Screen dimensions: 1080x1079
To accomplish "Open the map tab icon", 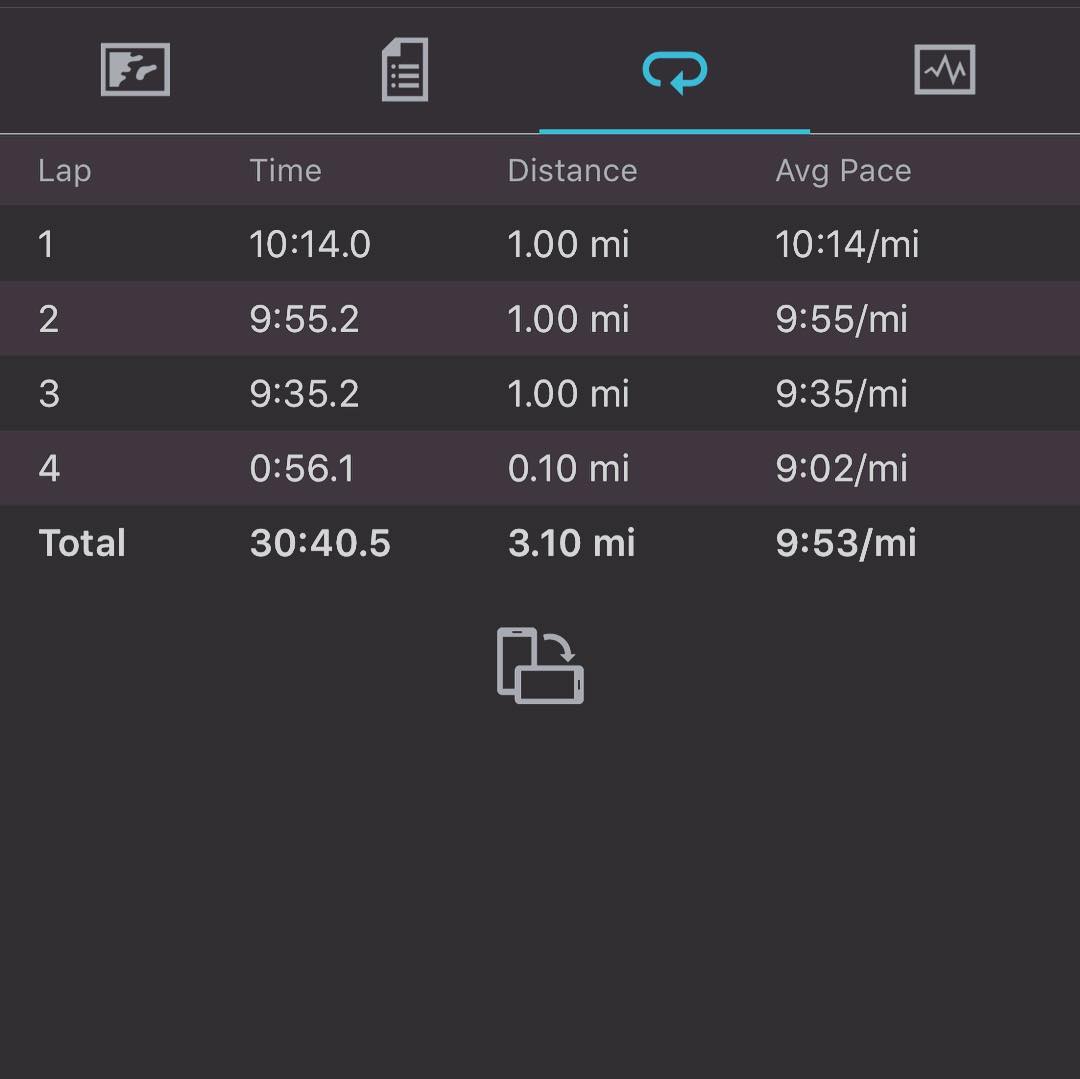I will 135,70.
